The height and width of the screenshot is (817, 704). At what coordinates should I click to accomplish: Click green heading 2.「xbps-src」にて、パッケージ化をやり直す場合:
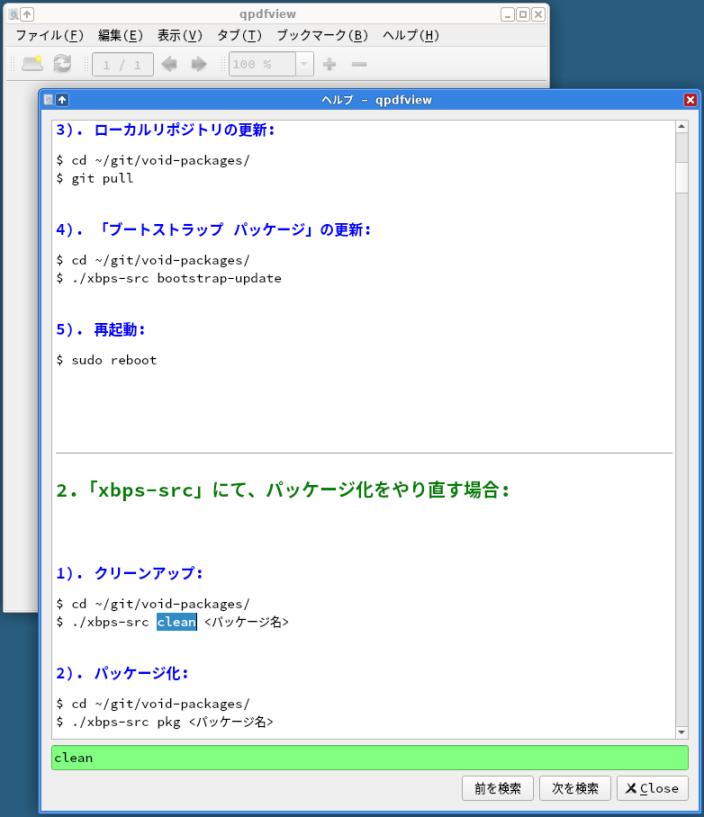pos(283,490)
